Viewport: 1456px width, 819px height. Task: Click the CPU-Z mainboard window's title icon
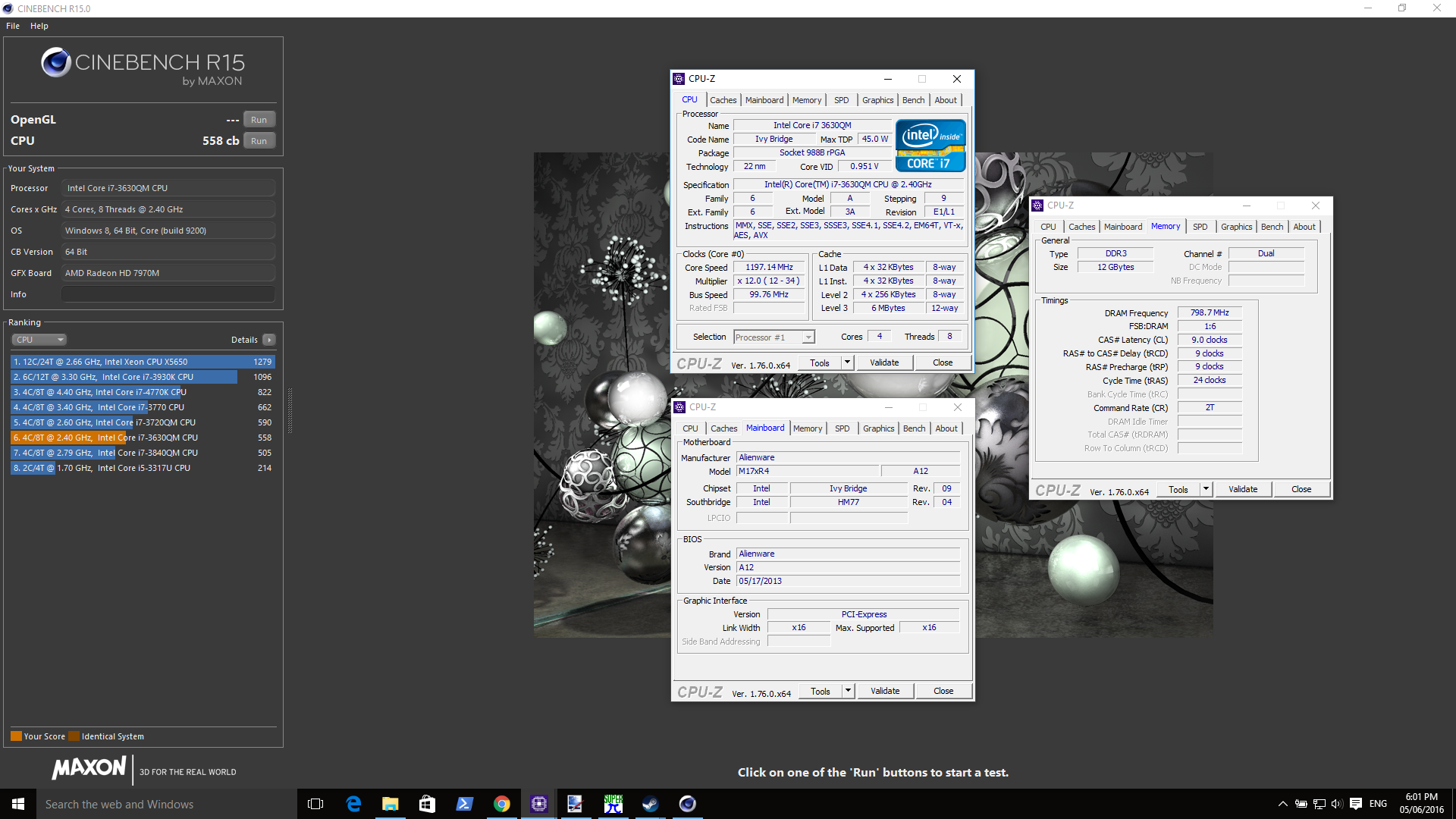click(679, 407)
